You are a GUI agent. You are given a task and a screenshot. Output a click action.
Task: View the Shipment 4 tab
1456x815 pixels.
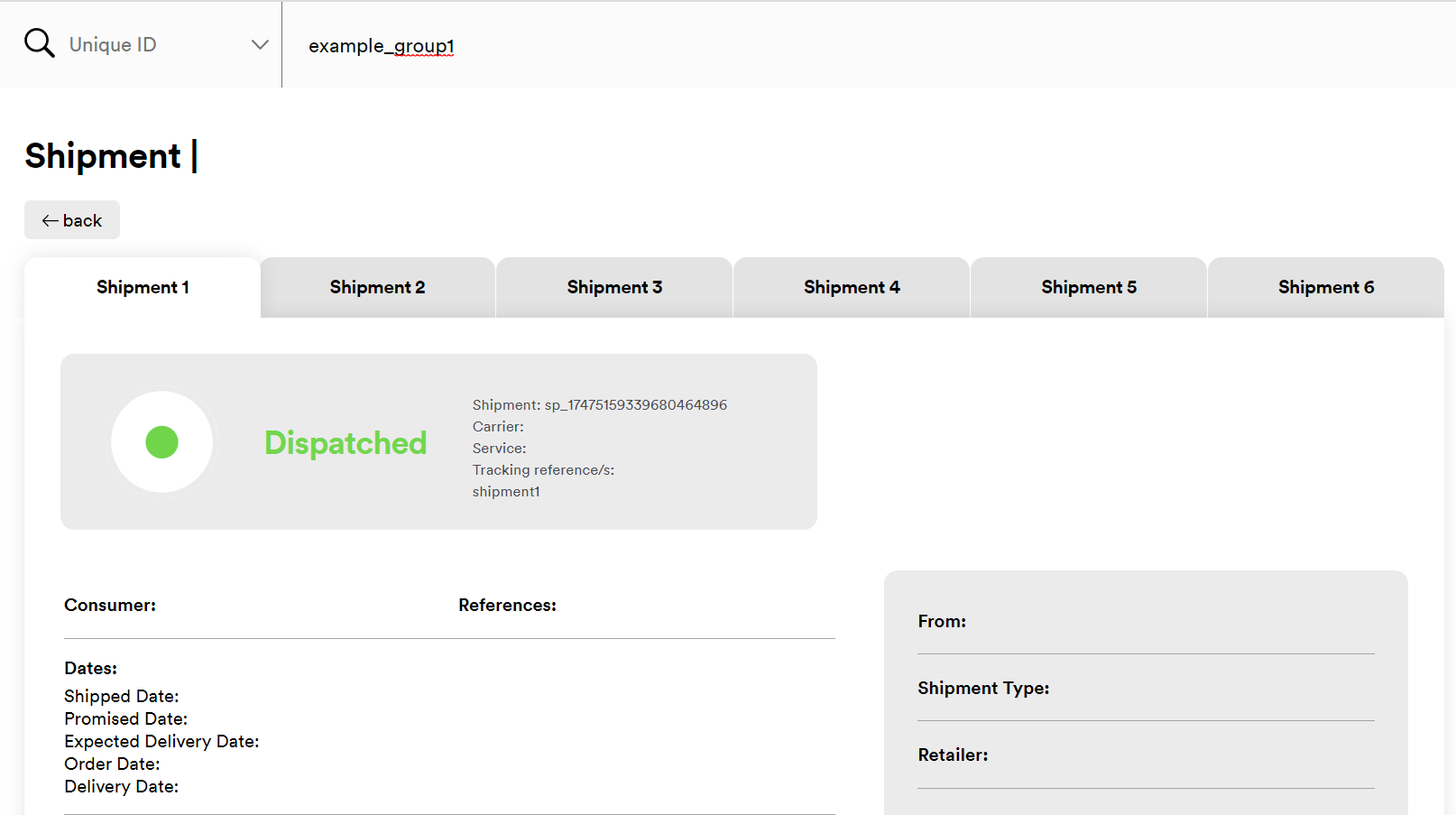tap(852, 287)
